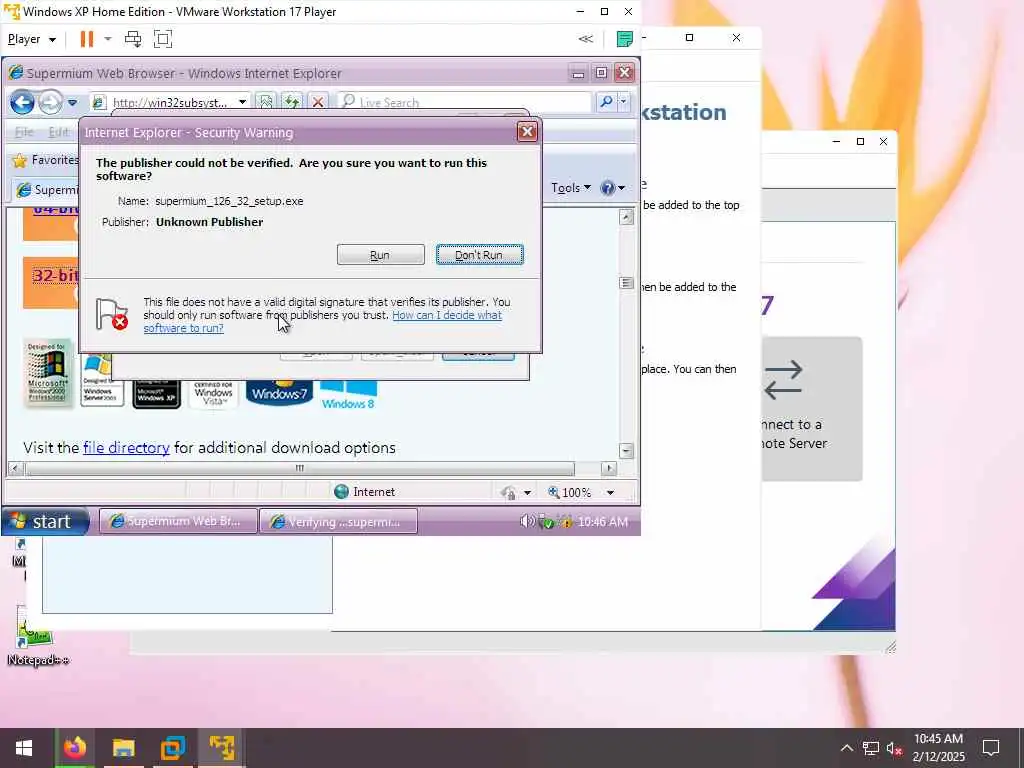
Task: Click Connect to a Remote Server tile
Action: [x=812, y=409]
